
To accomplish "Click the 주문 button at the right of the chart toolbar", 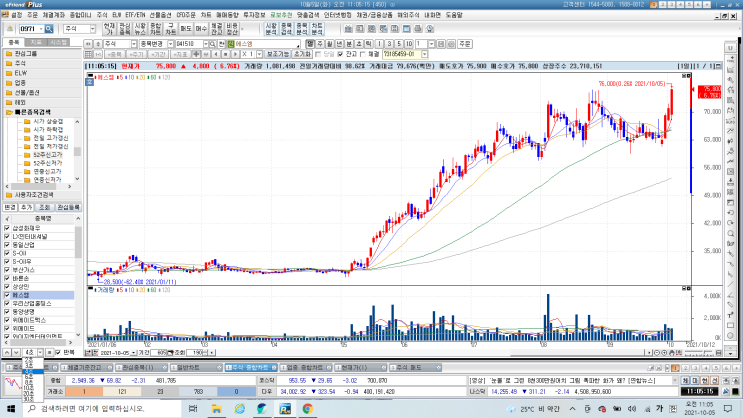I will point(465,44).
